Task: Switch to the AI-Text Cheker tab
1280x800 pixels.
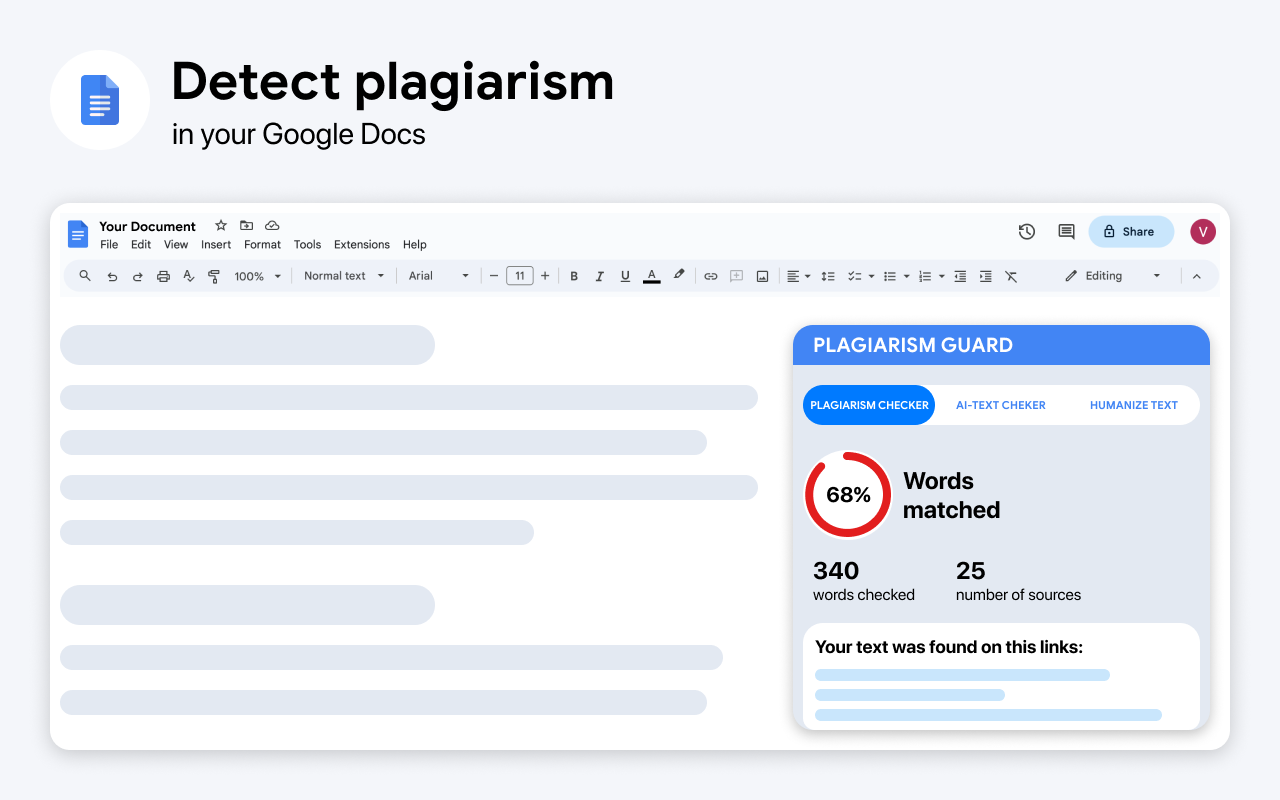Action: coord(1001,405)
